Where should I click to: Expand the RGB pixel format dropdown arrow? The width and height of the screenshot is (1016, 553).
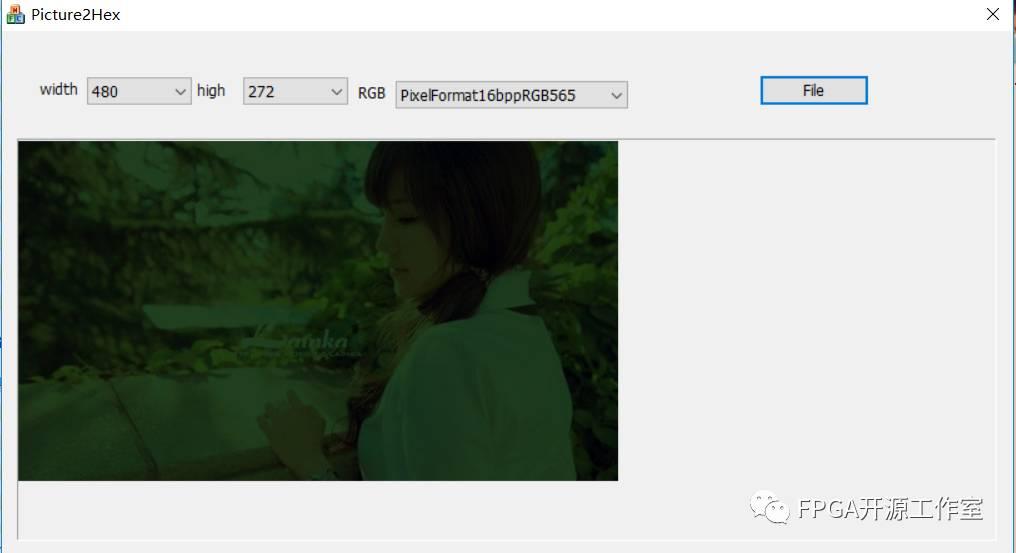(616, 96)
